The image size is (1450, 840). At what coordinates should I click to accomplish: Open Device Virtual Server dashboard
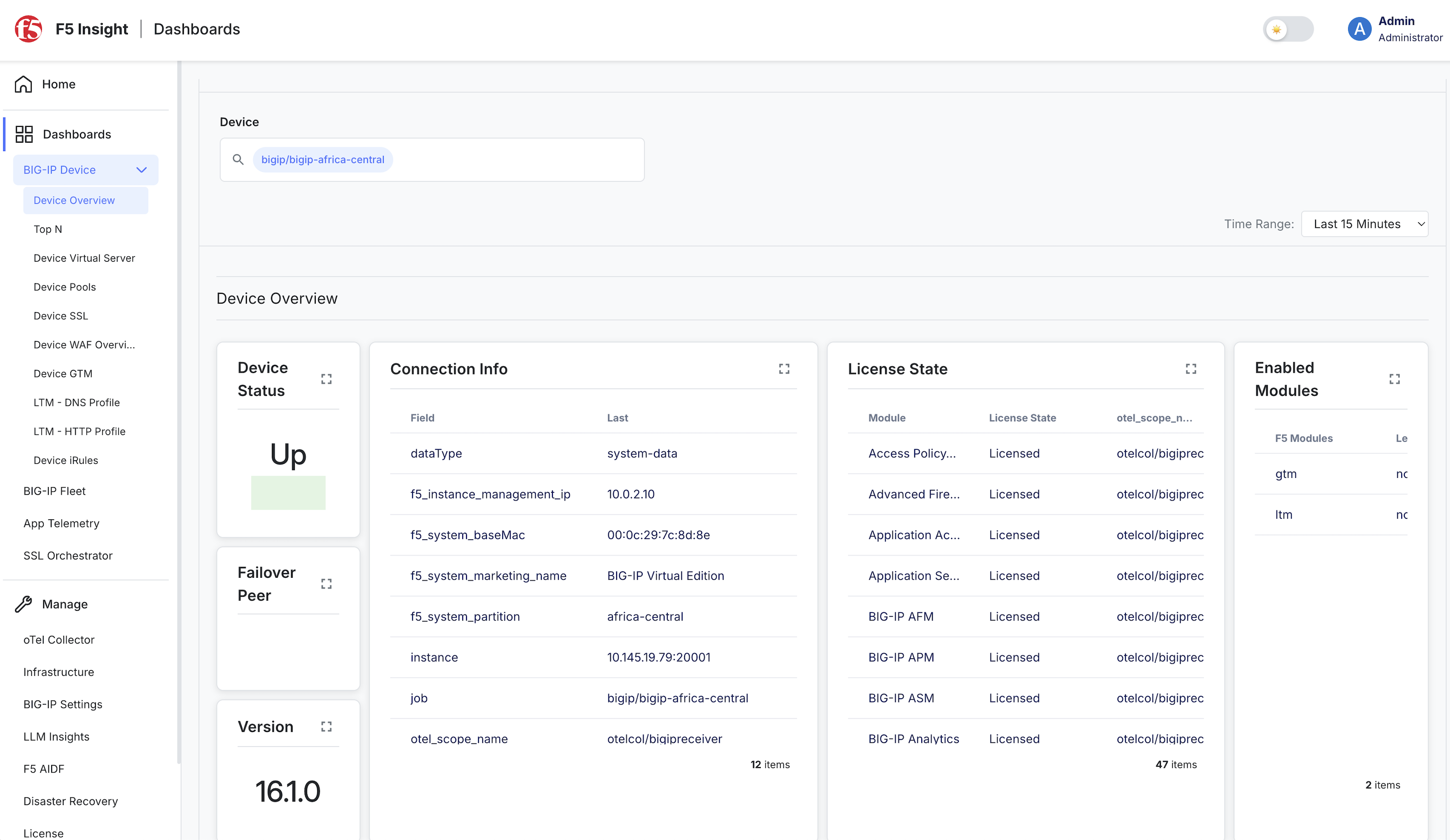tap(84, 258)
